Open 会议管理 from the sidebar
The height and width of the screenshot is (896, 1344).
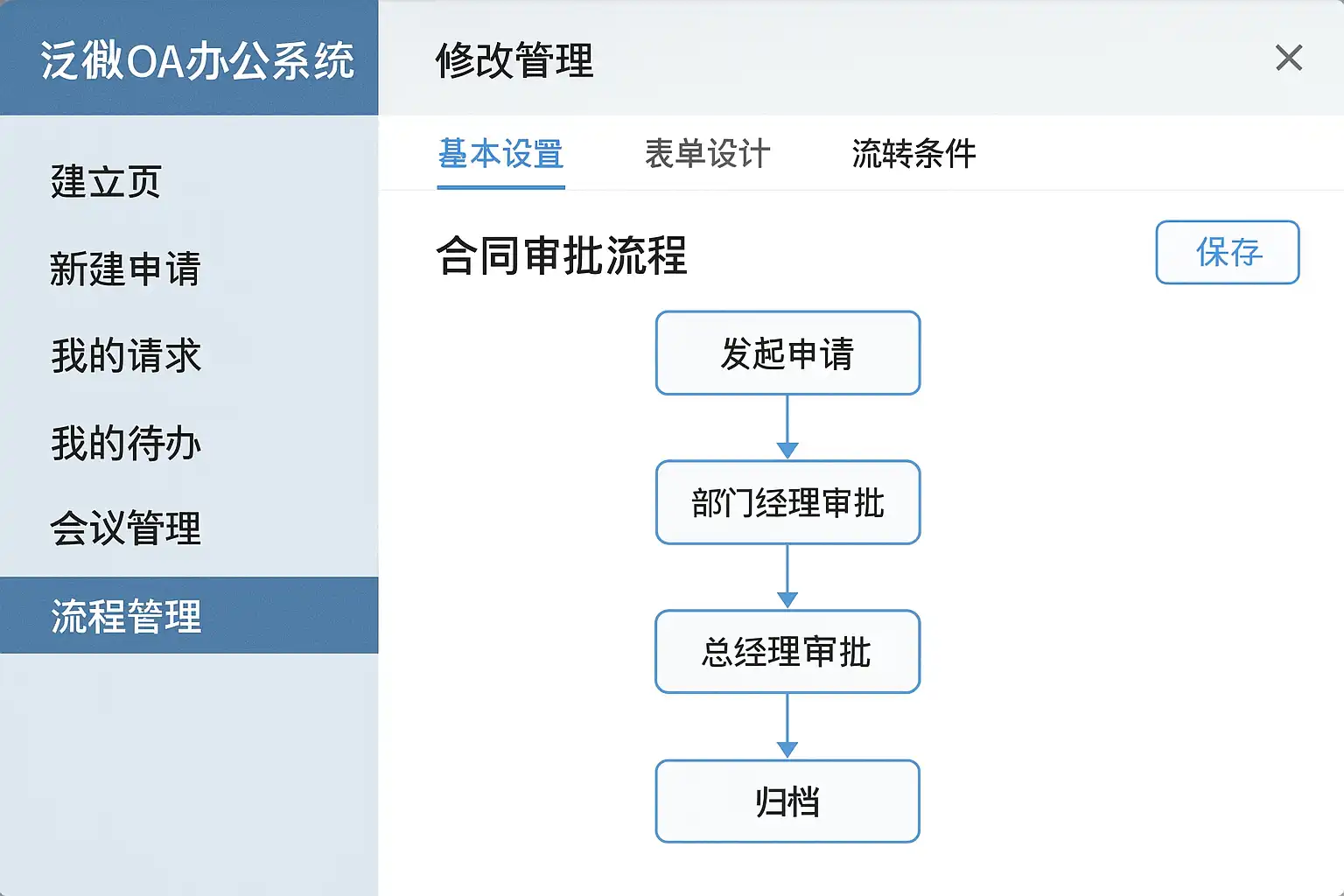coord(126,528)
